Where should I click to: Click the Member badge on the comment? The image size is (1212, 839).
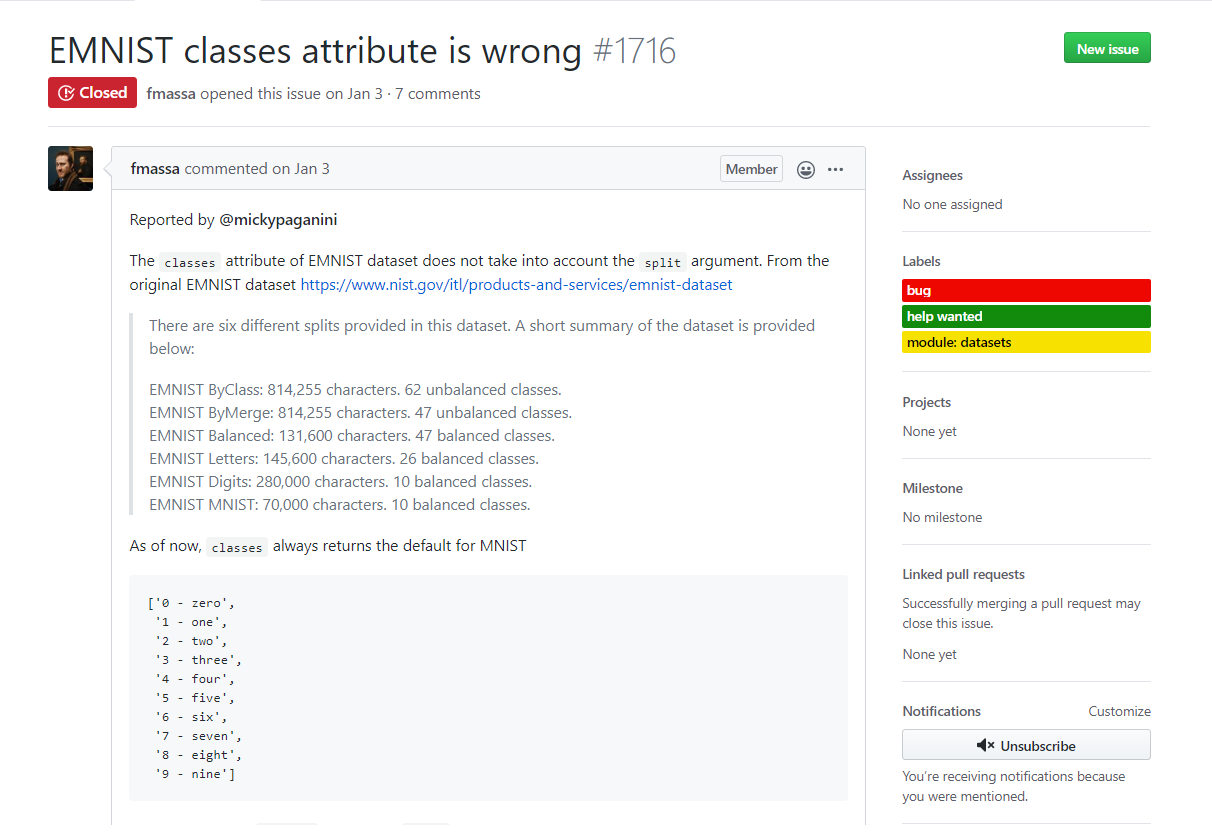pos(751,170)
